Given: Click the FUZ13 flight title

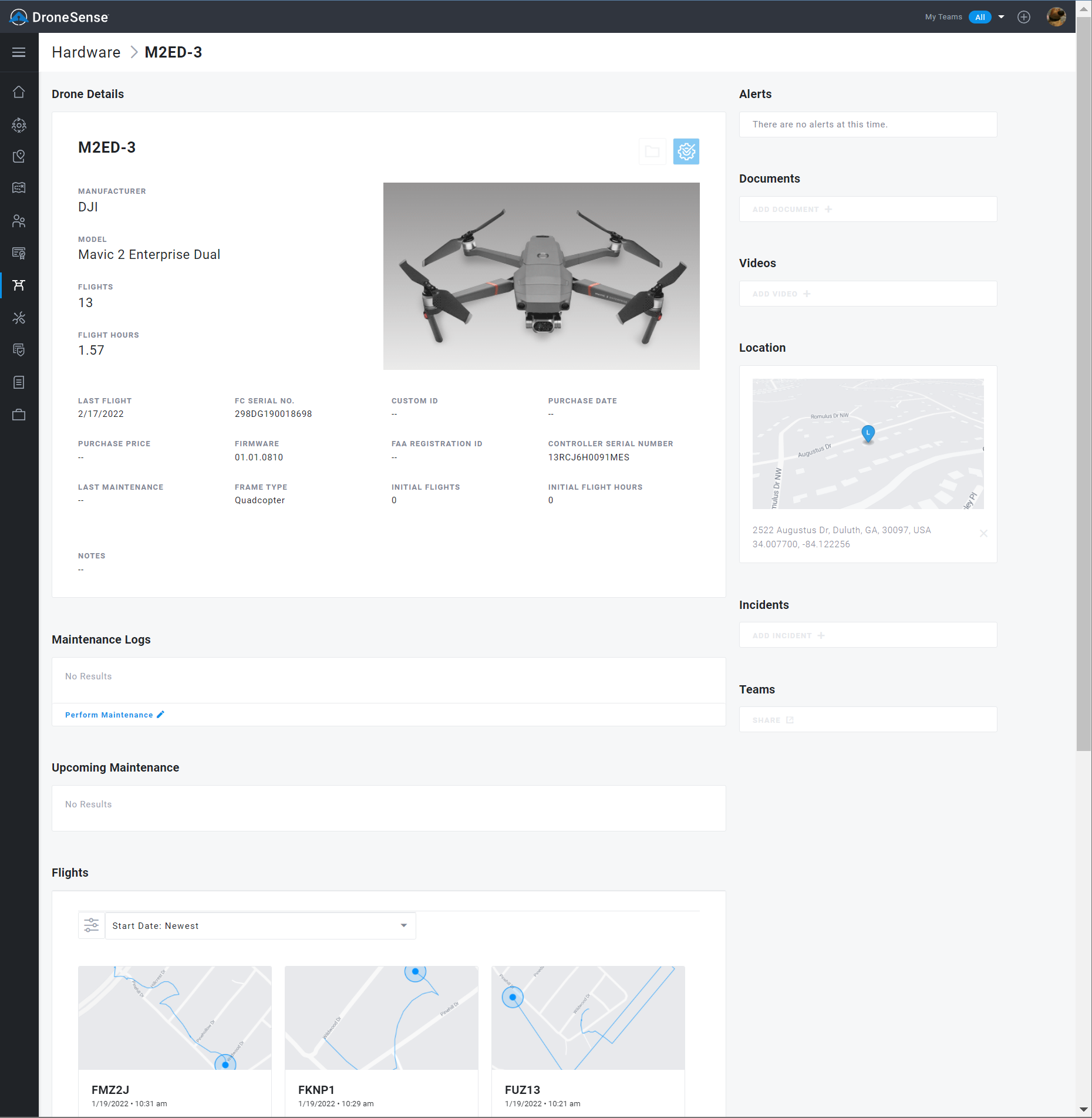Looking at the screenshot, I should 523,1090.
